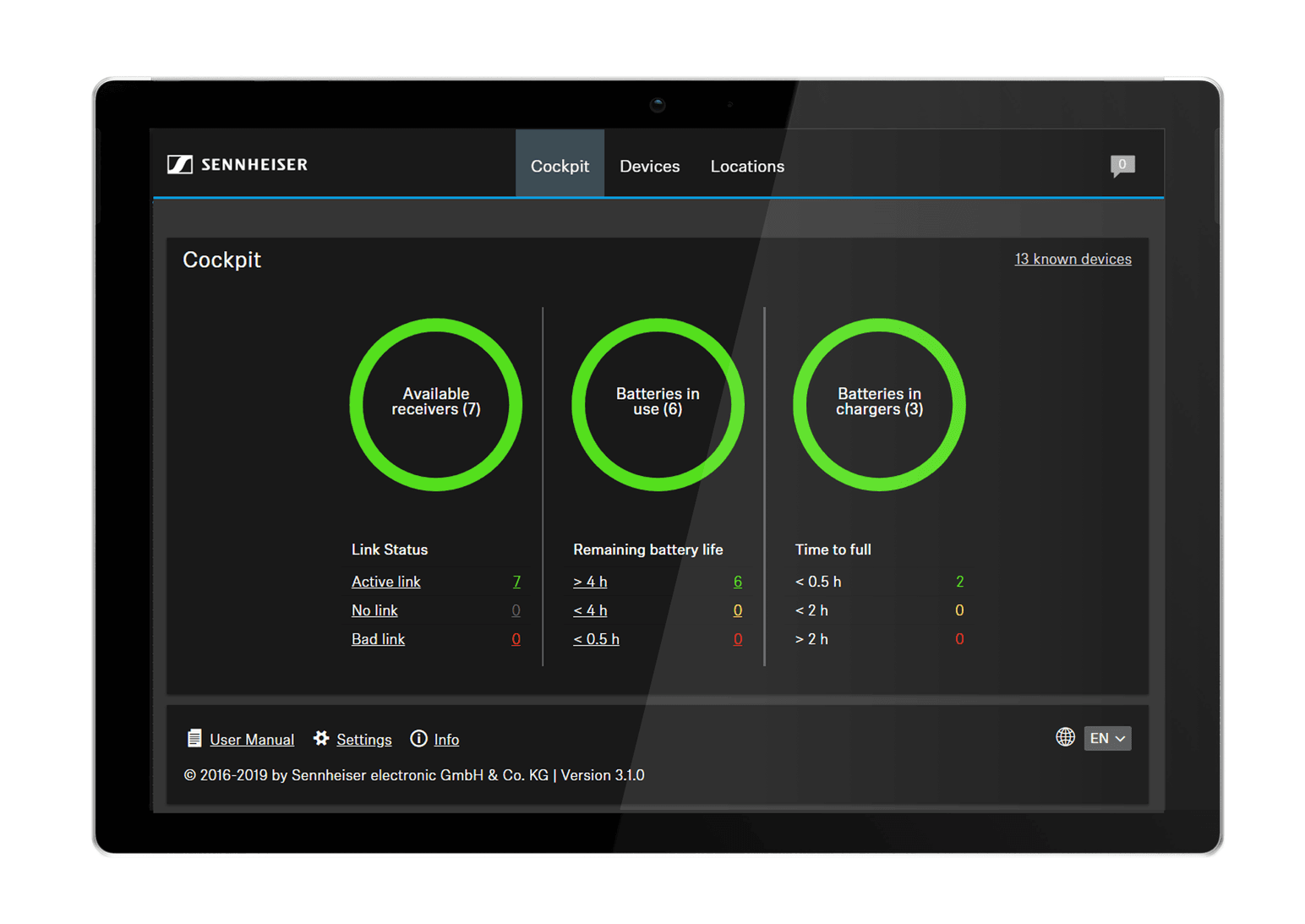This screenshot has width=1305, height=924.
Task: Click the Sennheiser logo icon
Action: tap(180, 165)
